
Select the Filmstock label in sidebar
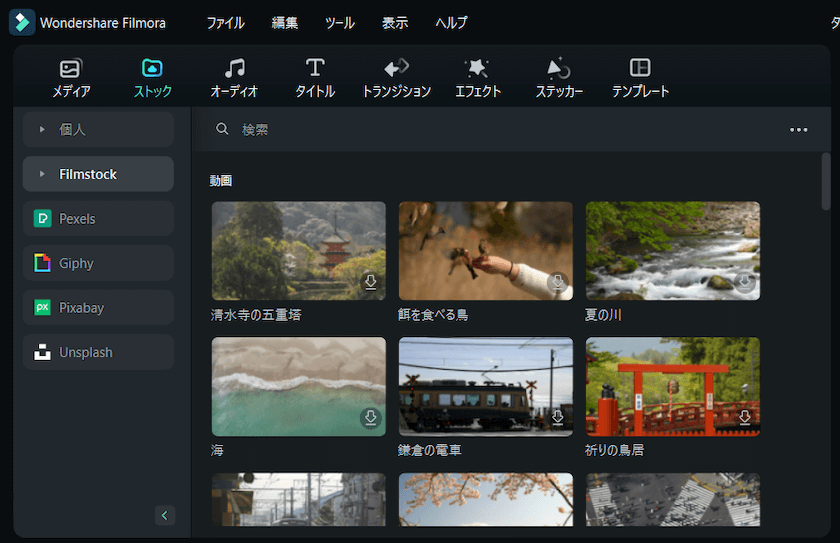(88, 174)
